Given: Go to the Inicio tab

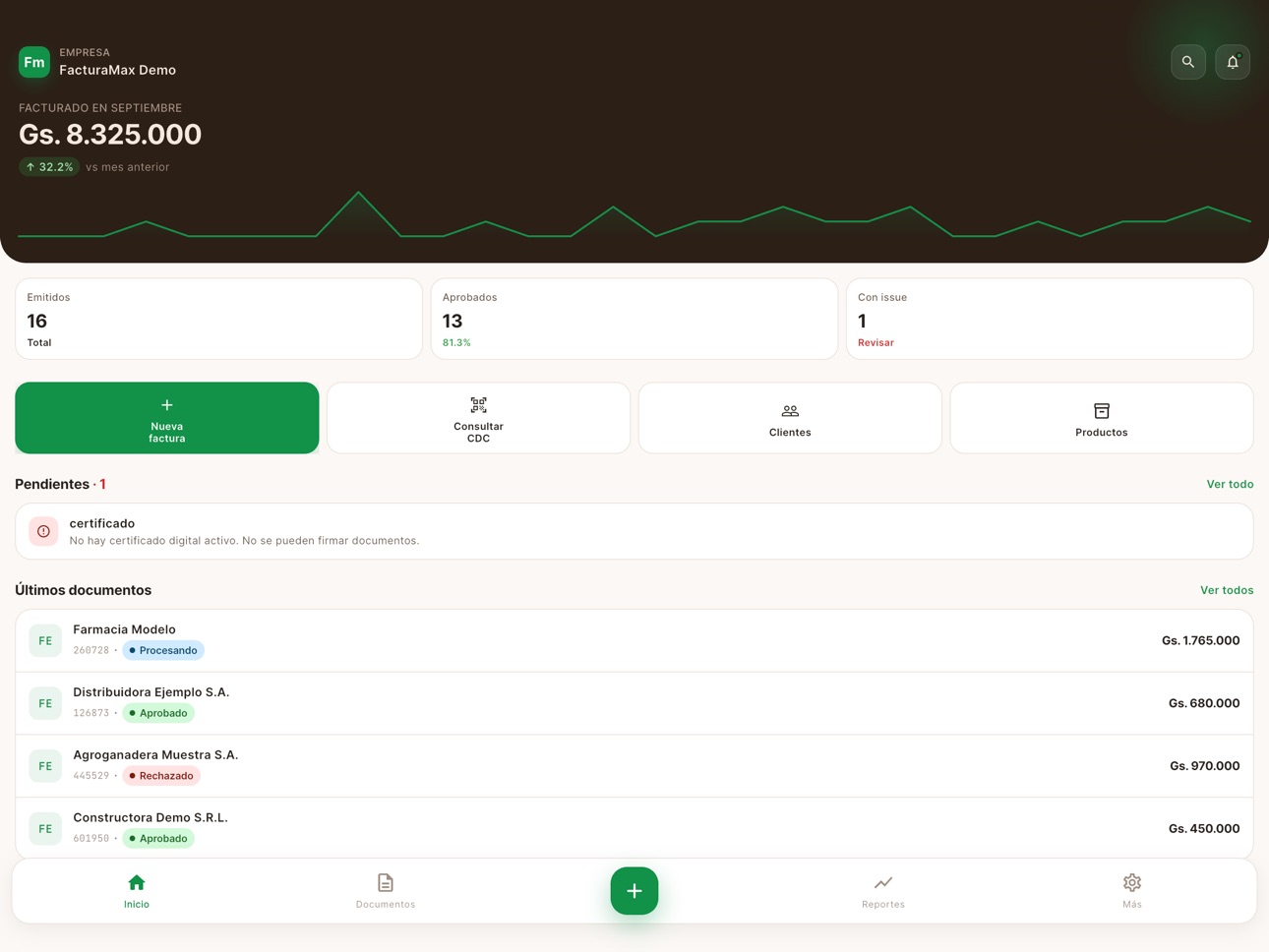Looking at the screenshot, I should coord(137,891).
